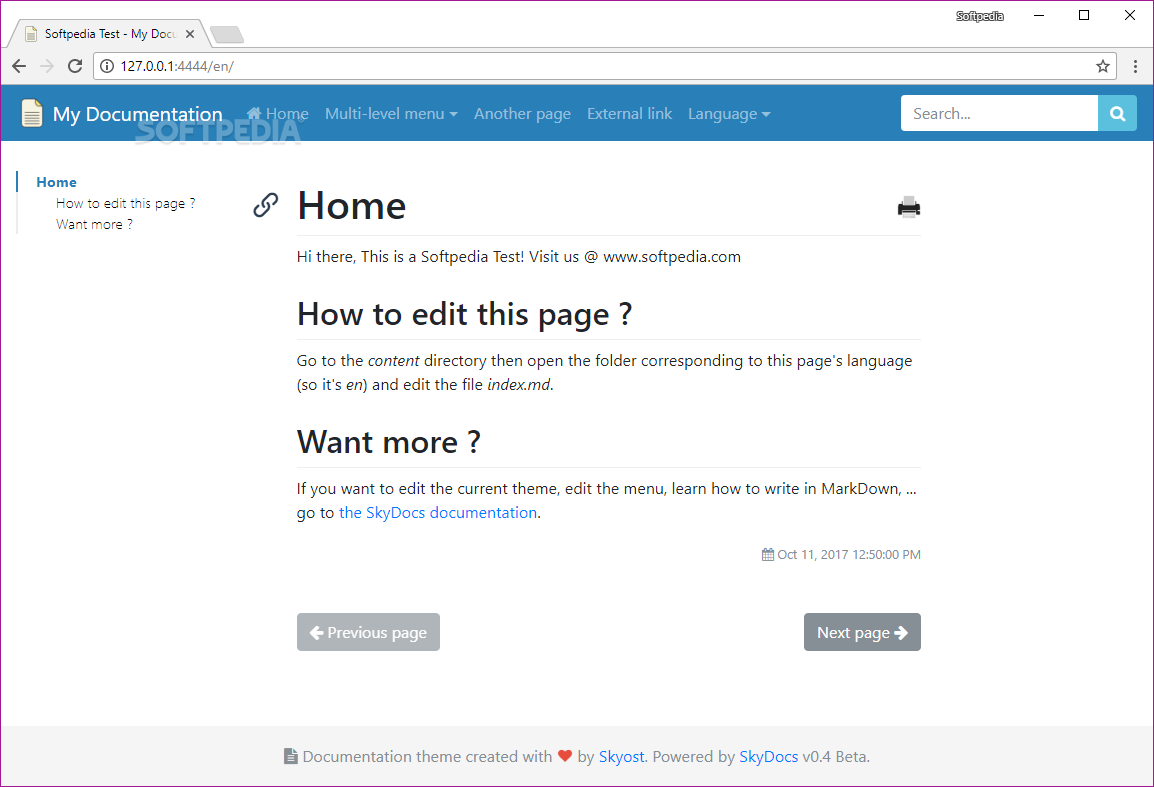Click the browser back arrow
The image size is (1154, 787).
tap(19, 66)
